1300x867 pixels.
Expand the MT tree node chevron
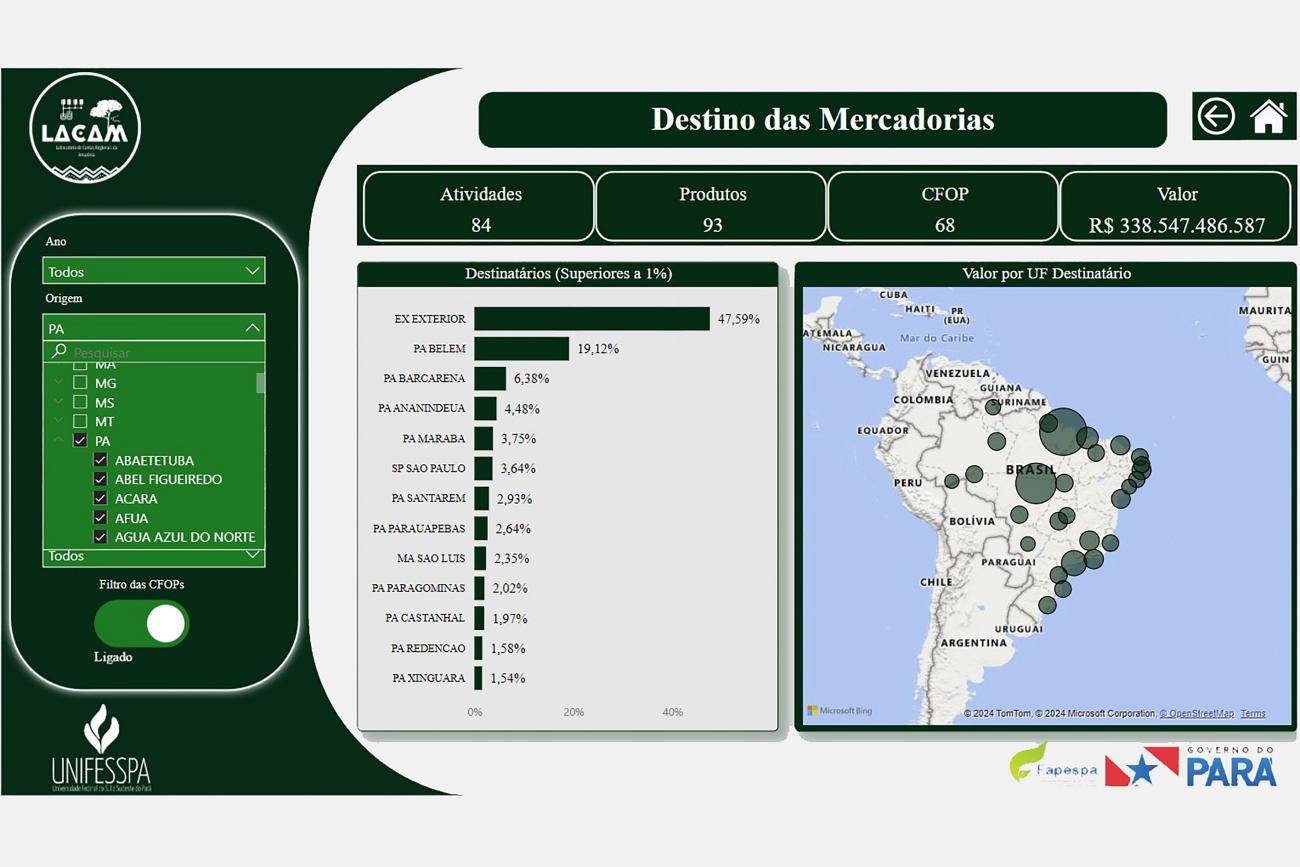(x=58, y=422)
